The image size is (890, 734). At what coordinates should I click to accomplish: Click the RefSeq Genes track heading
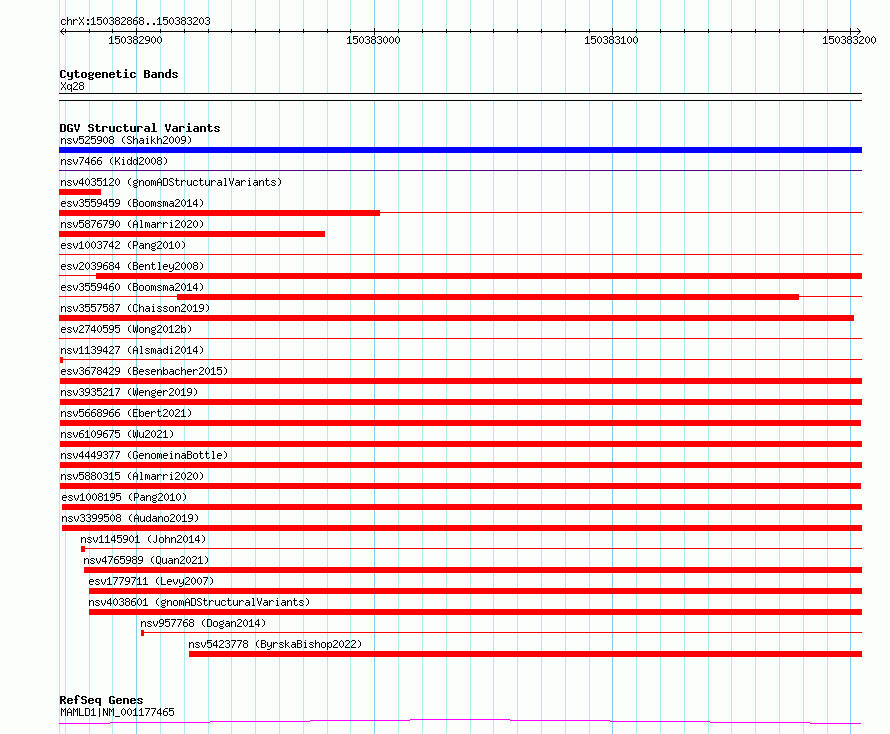pyautogui.click(x=101, y=700)
